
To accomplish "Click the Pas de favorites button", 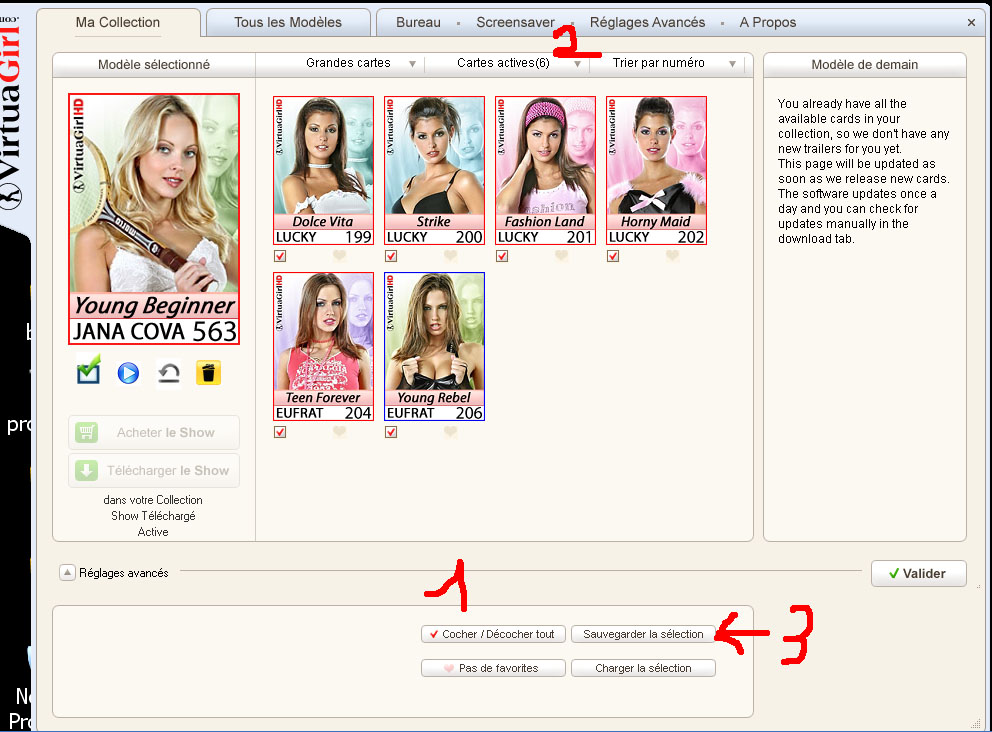I will point(493,668).
